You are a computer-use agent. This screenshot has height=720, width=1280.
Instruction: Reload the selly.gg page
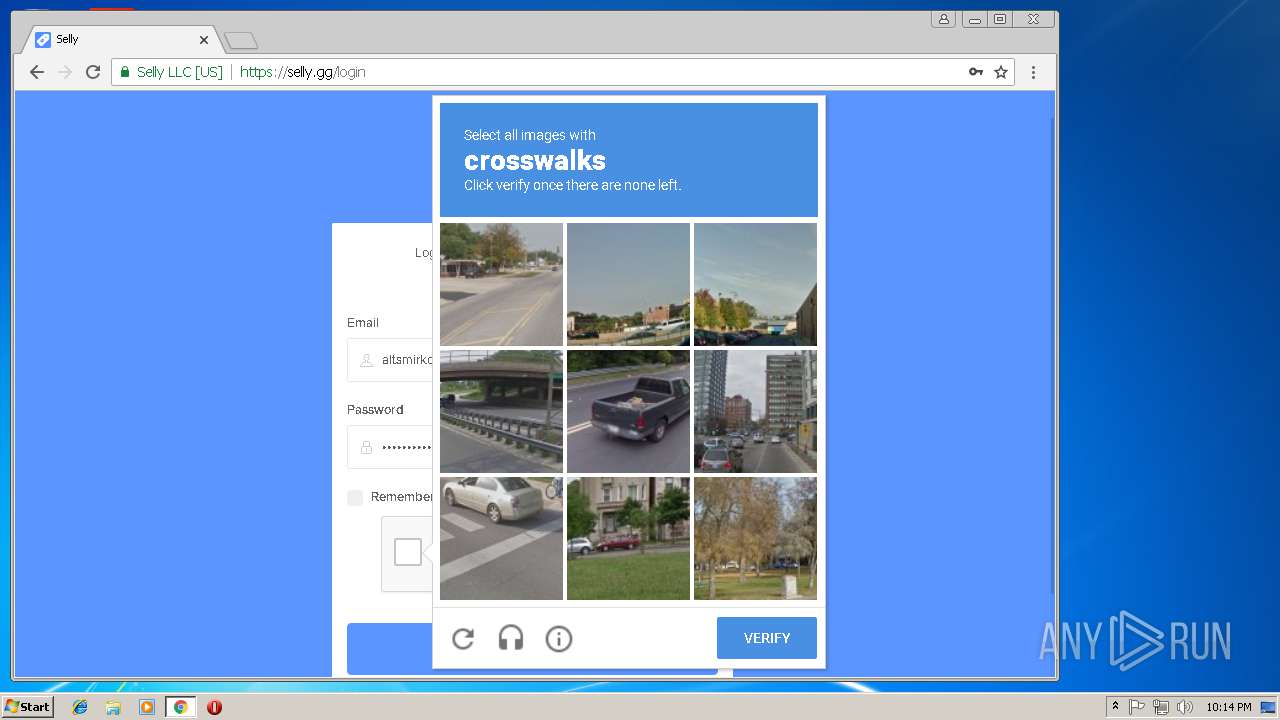[x=93, y=72]
